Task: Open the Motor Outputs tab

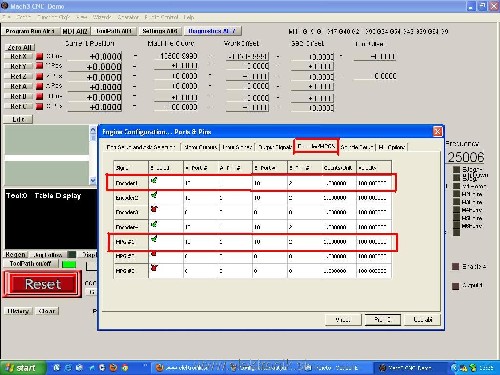Action: point(201,147)
